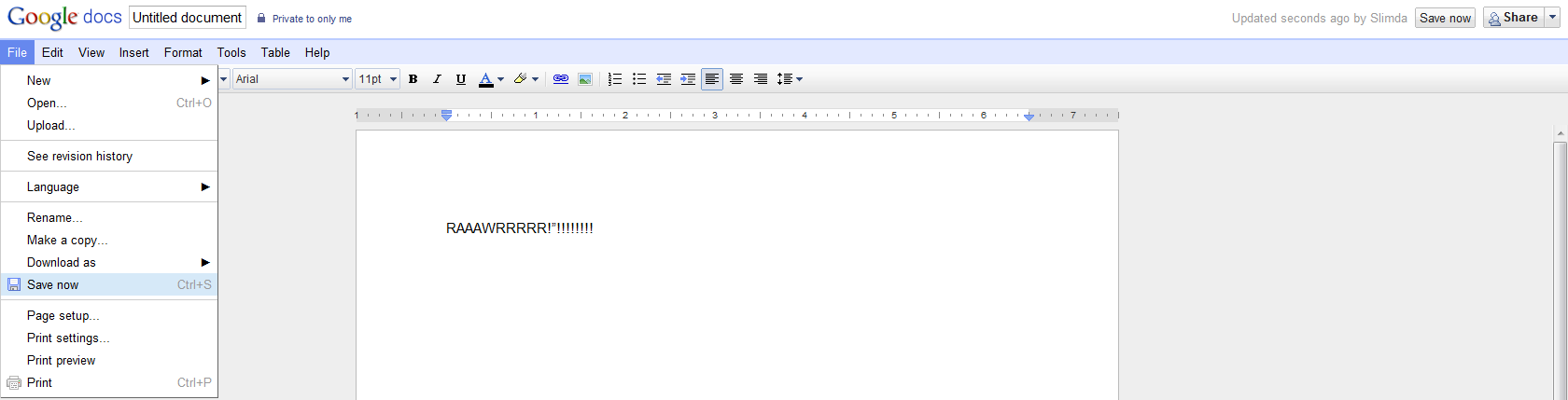
Task: Open Page setup...
Action: tap(109, 315)
